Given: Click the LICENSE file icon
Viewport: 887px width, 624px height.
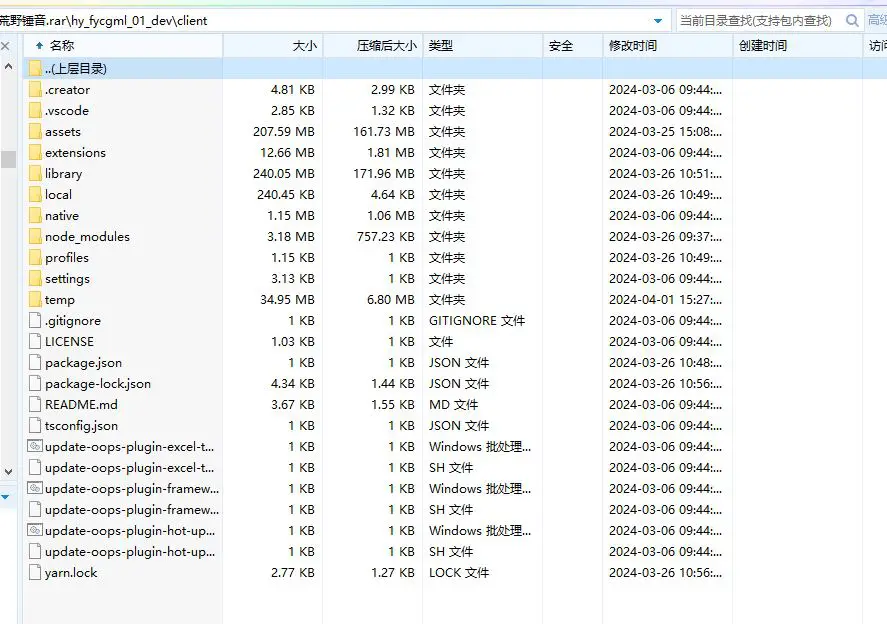Looking at the screenshot, I should [35, 341].
